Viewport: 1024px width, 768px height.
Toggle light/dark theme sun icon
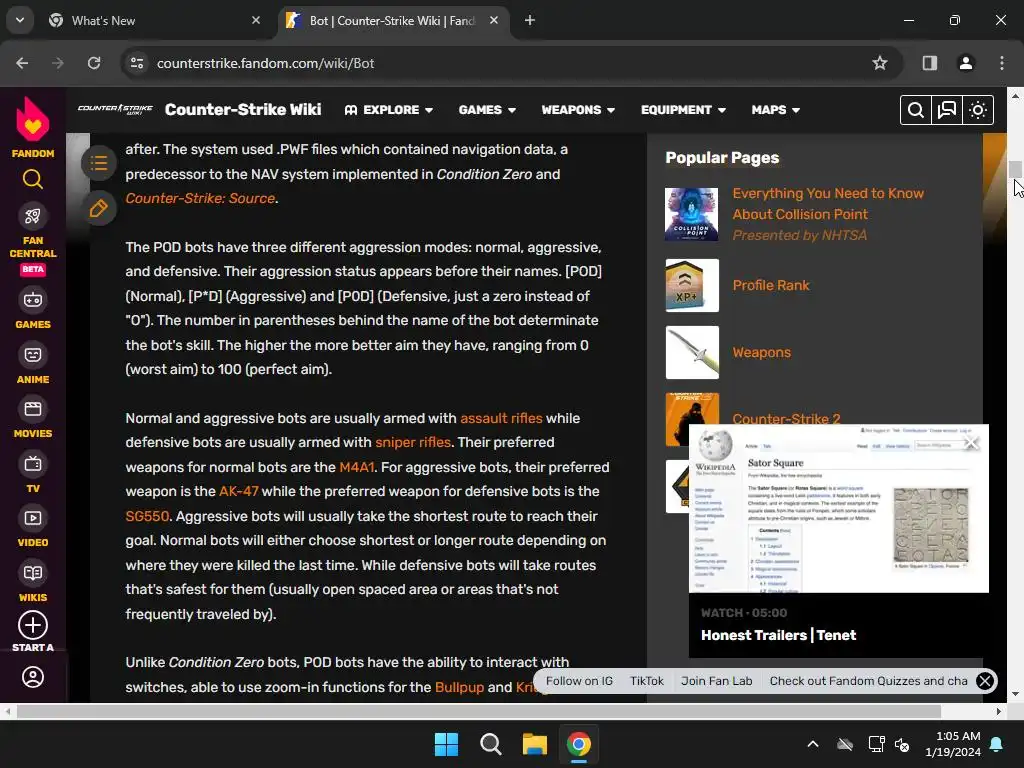click(x=978, y=110)
